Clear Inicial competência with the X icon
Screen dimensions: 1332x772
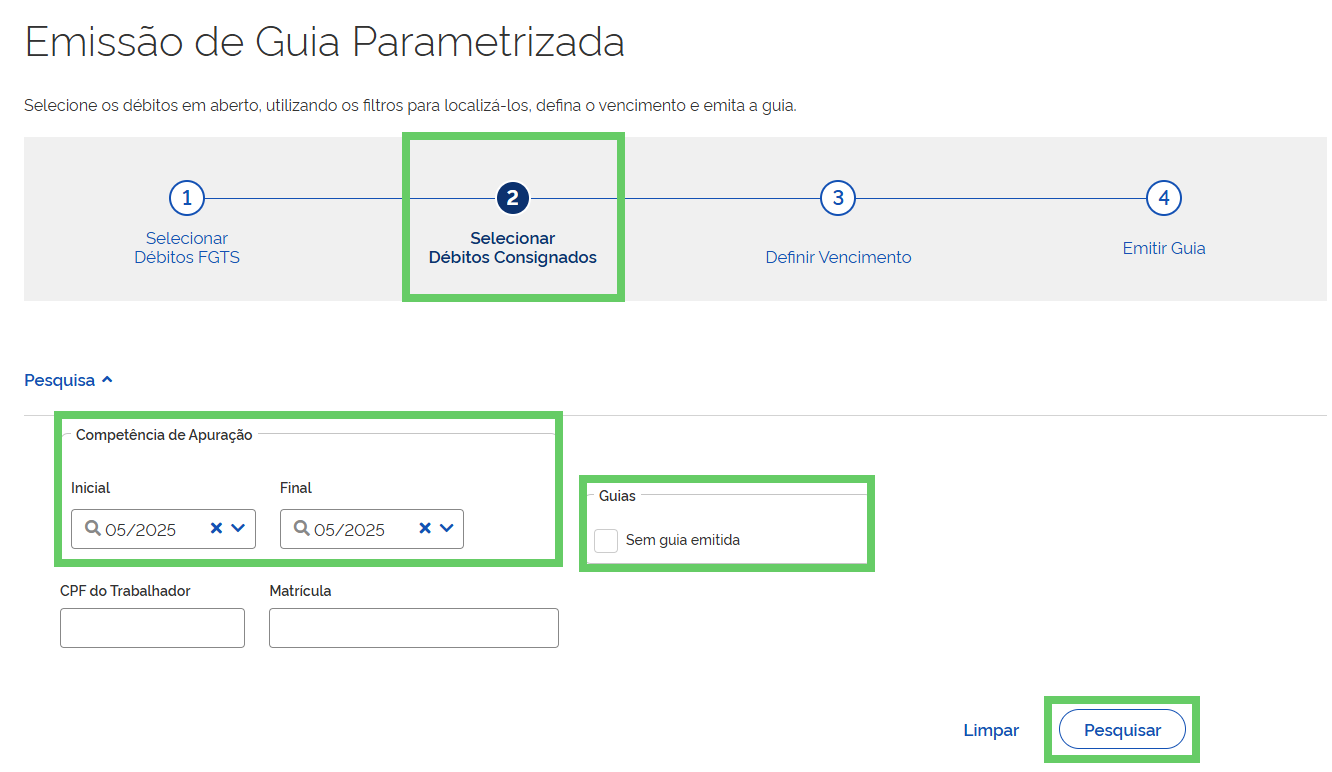(x=216, y=529)
